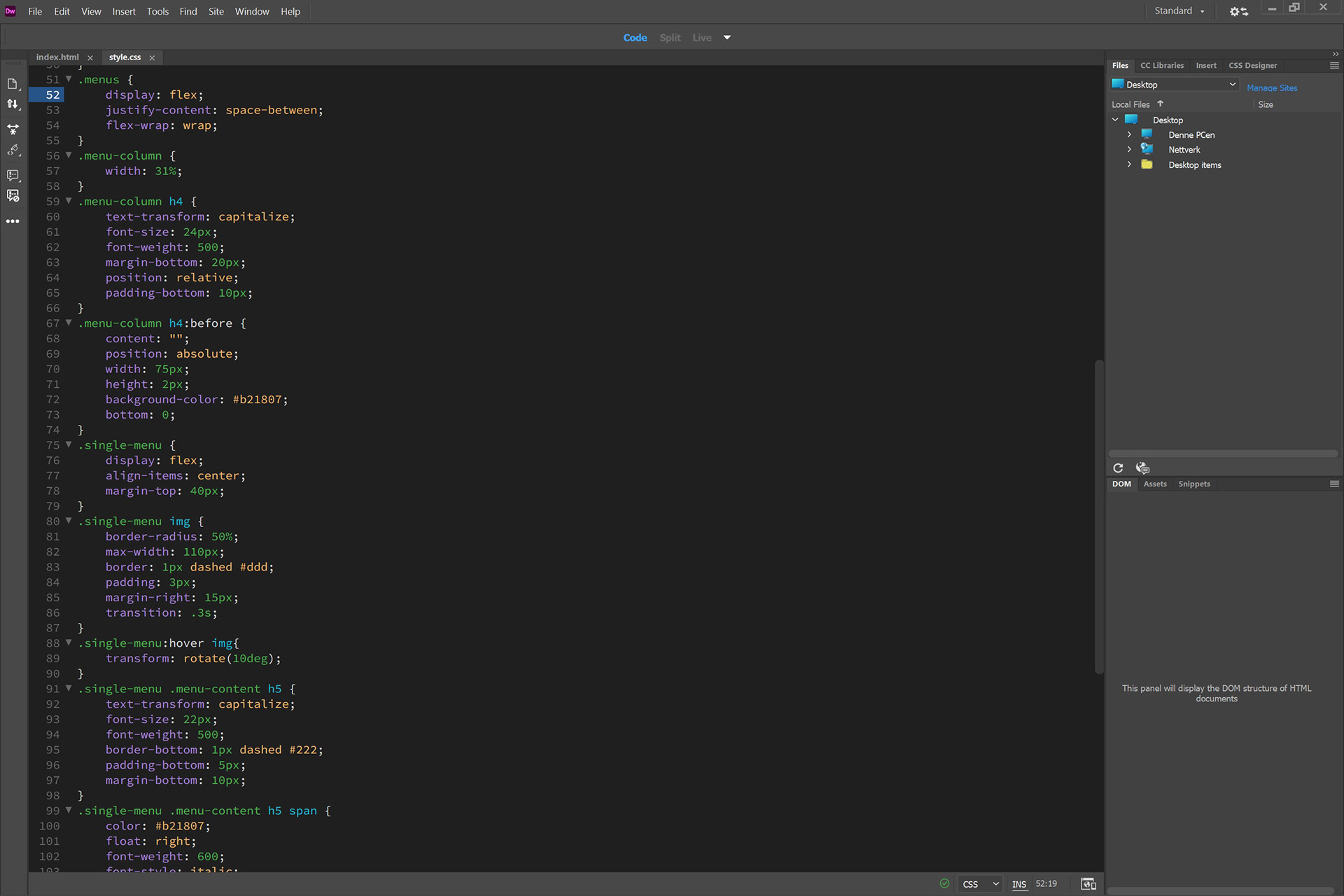Click the server connect icon beside refresh
Viewport: 1344px width, 896px height.
coord(1142,468)
